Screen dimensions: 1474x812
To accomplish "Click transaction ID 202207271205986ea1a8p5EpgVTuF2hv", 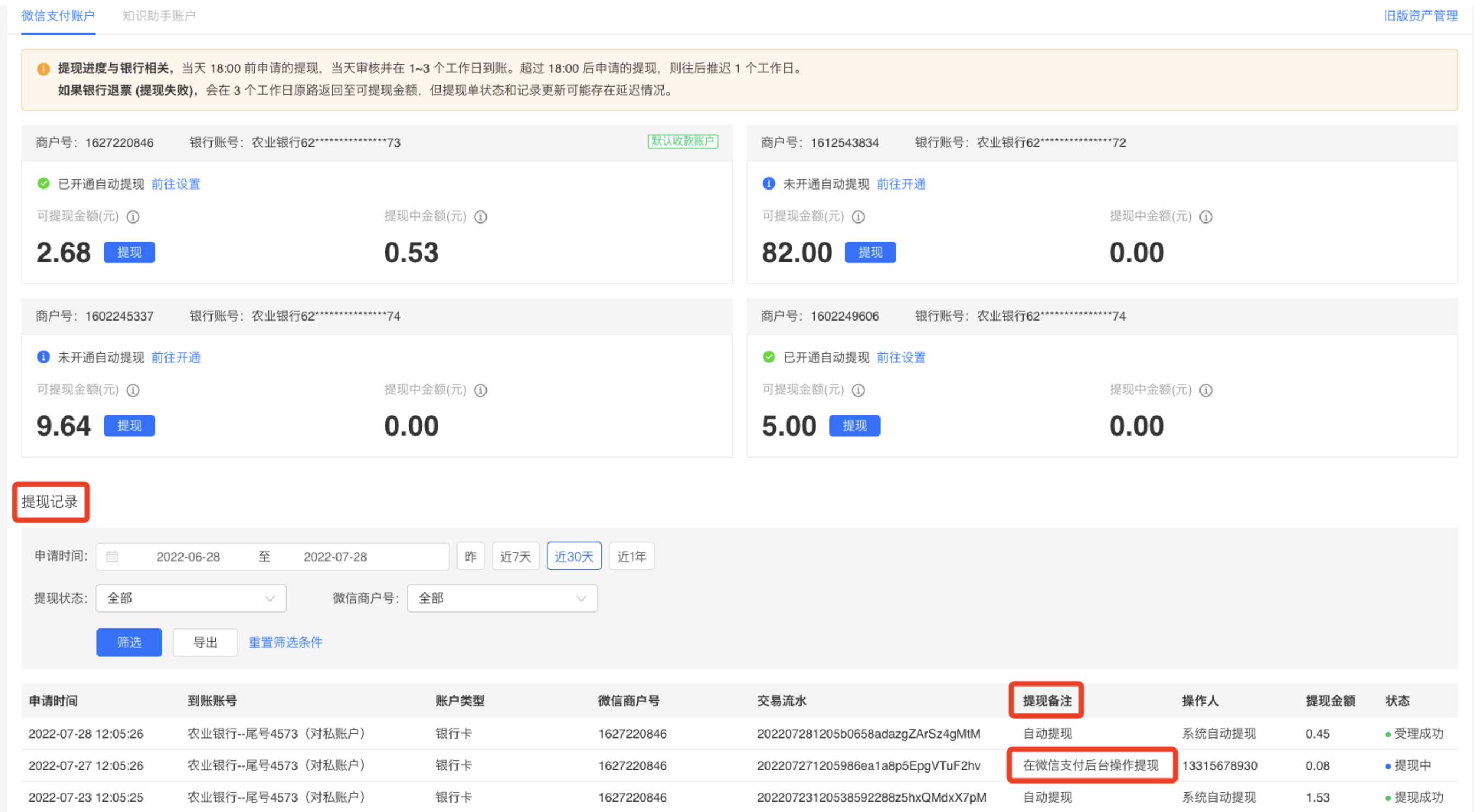I will [869, 765].
